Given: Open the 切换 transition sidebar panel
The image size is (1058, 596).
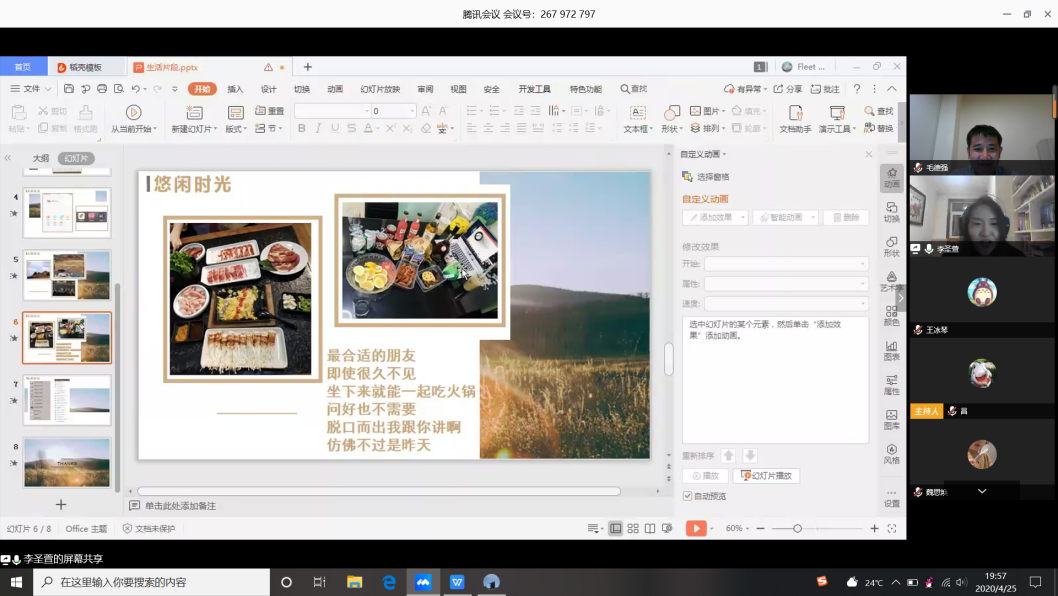Looking at the screenshot, I should point(891,211).
